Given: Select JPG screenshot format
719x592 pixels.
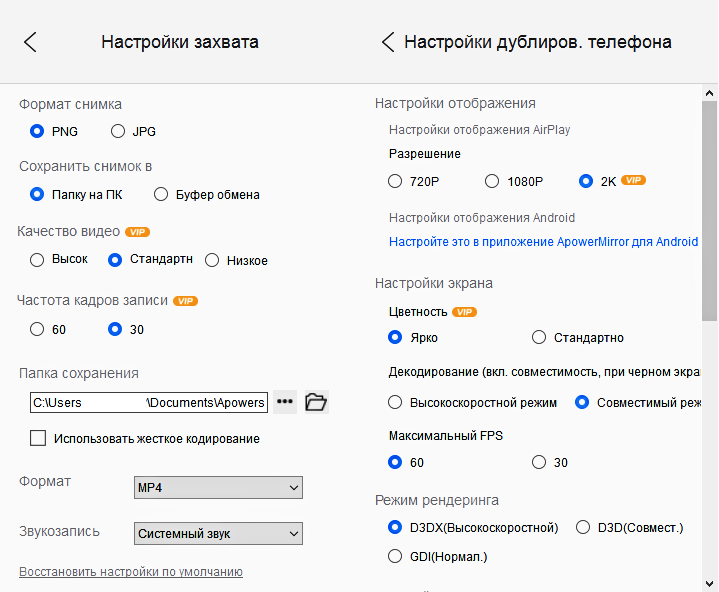Looking at the screenshot, I should (x=118, y=131).
